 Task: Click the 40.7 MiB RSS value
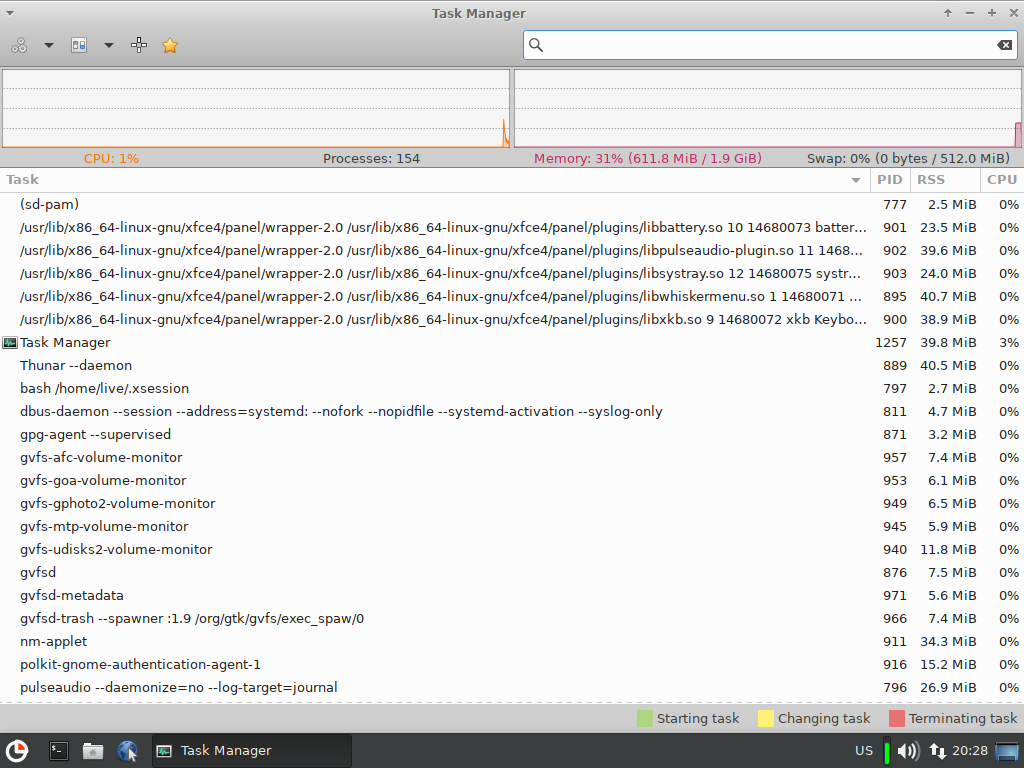pyautogui.click(x=948, y=296)
